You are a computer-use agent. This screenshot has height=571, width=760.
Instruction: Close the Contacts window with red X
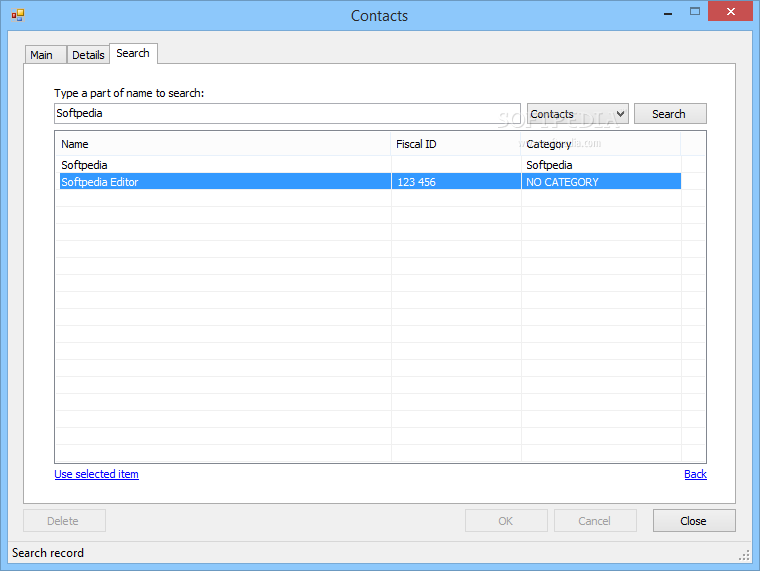click(730, 12)
